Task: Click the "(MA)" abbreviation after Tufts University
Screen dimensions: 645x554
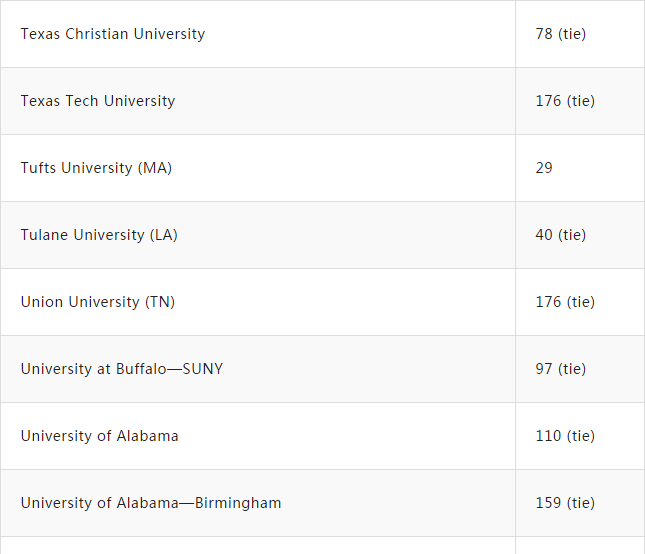Action: 155,168
